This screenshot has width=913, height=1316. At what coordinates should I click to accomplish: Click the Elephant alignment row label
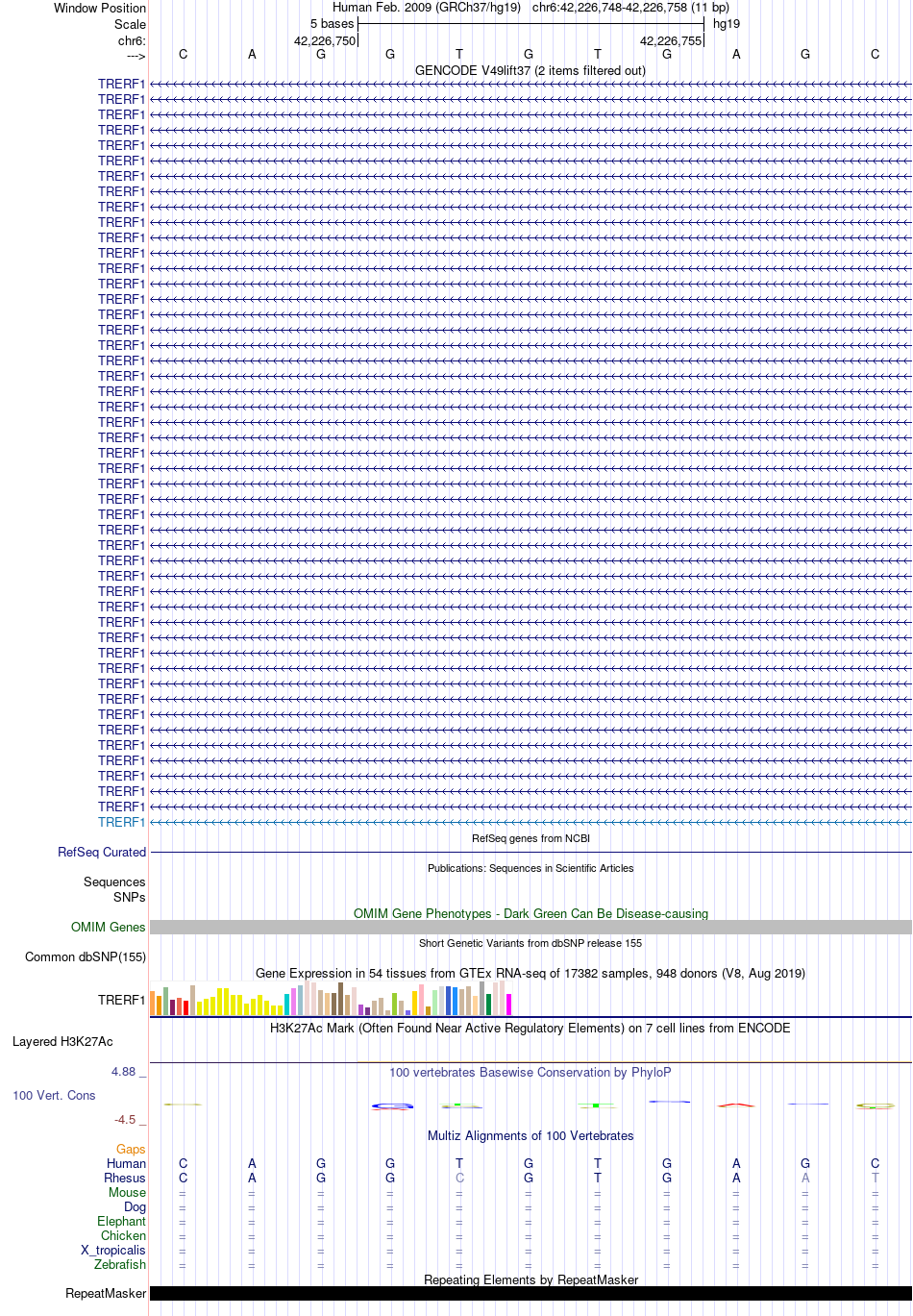(121, 1221)
